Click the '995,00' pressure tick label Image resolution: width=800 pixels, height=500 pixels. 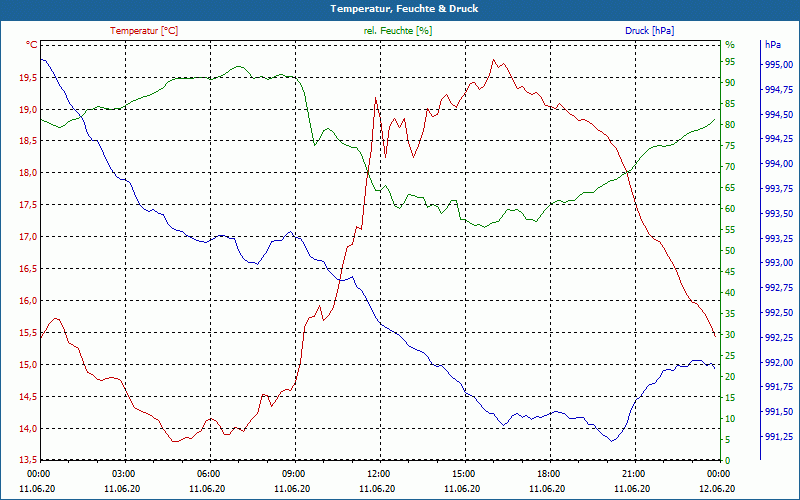[779, 65]
